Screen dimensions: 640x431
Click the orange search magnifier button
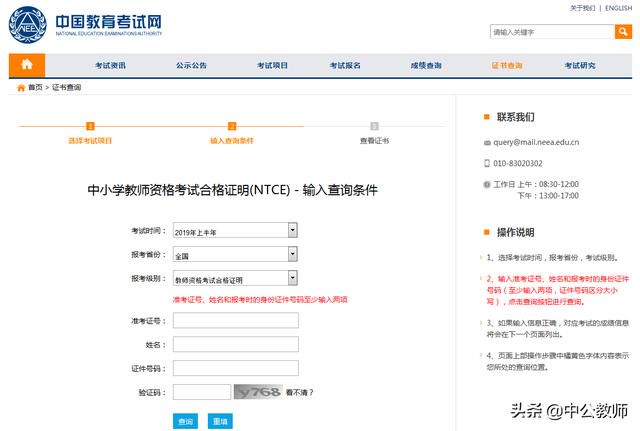(x=623, y=32)
